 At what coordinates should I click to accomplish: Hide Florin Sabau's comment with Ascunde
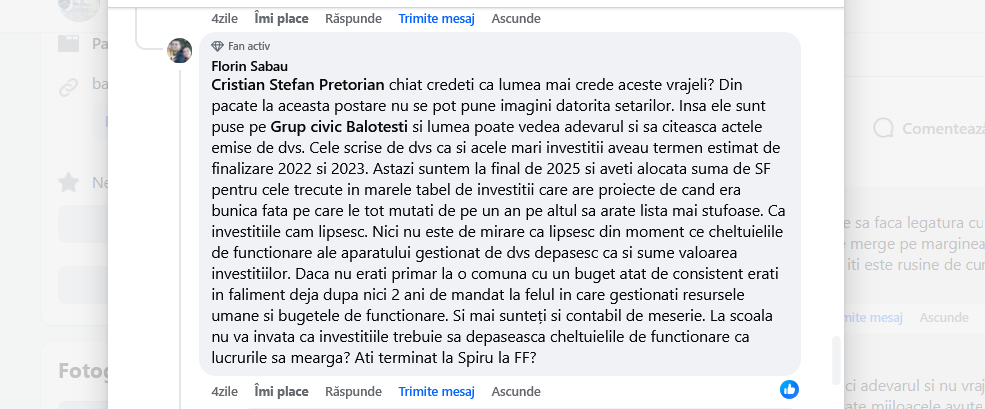click(516, 389)
